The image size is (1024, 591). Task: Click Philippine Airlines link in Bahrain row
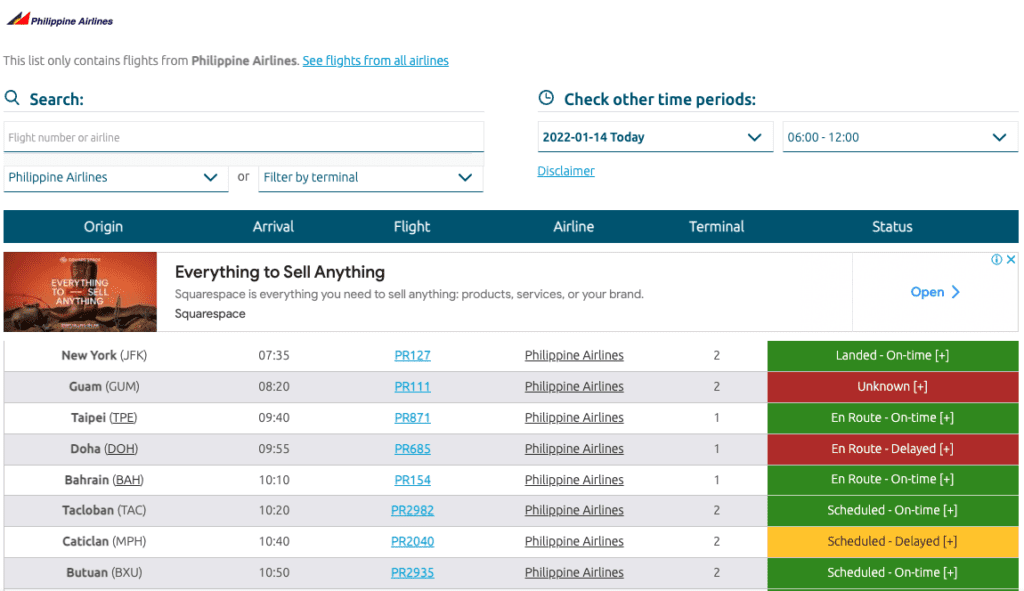(x=574, y=480)
